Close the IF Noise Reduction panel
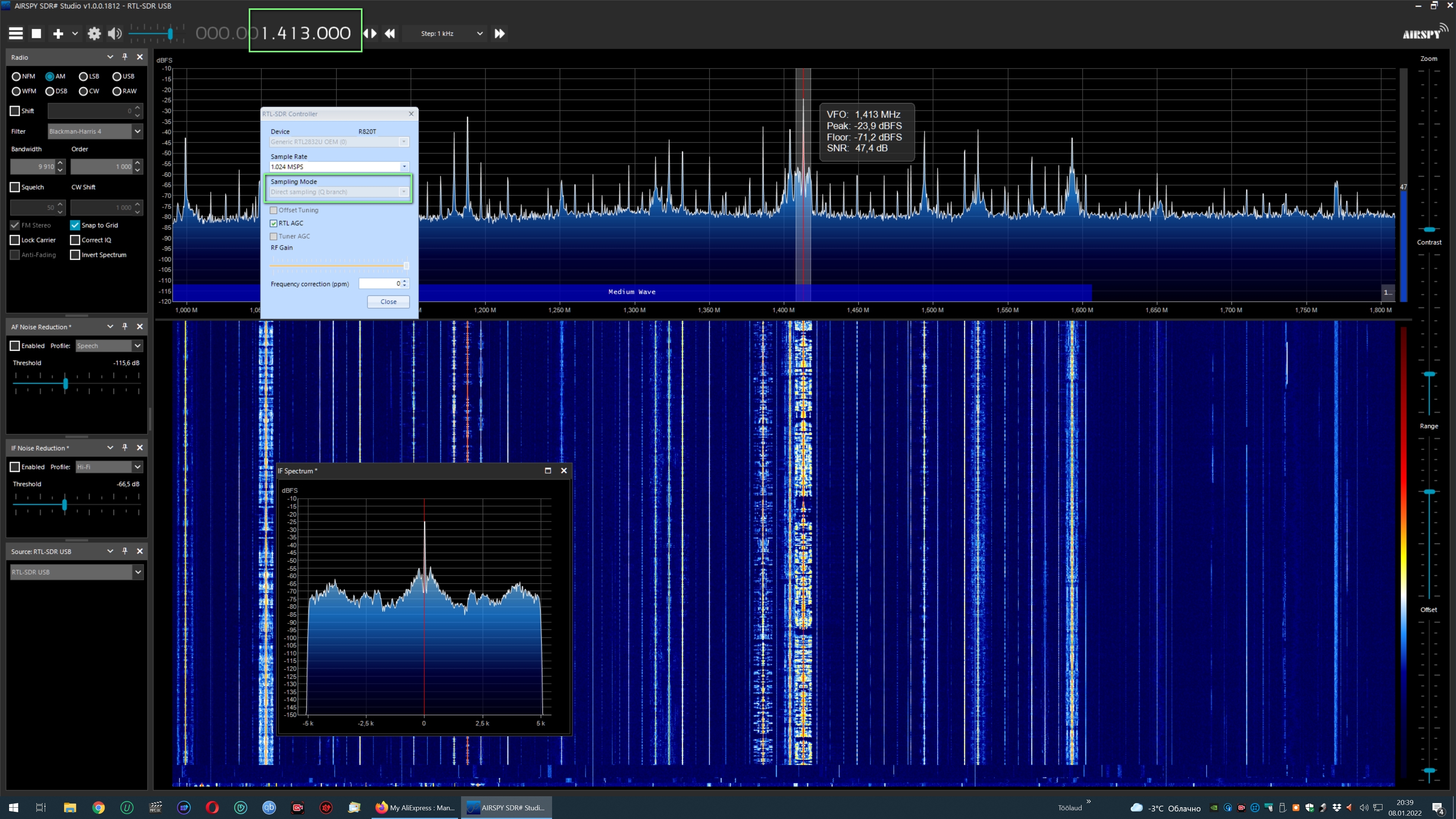 tap(140, 448)
